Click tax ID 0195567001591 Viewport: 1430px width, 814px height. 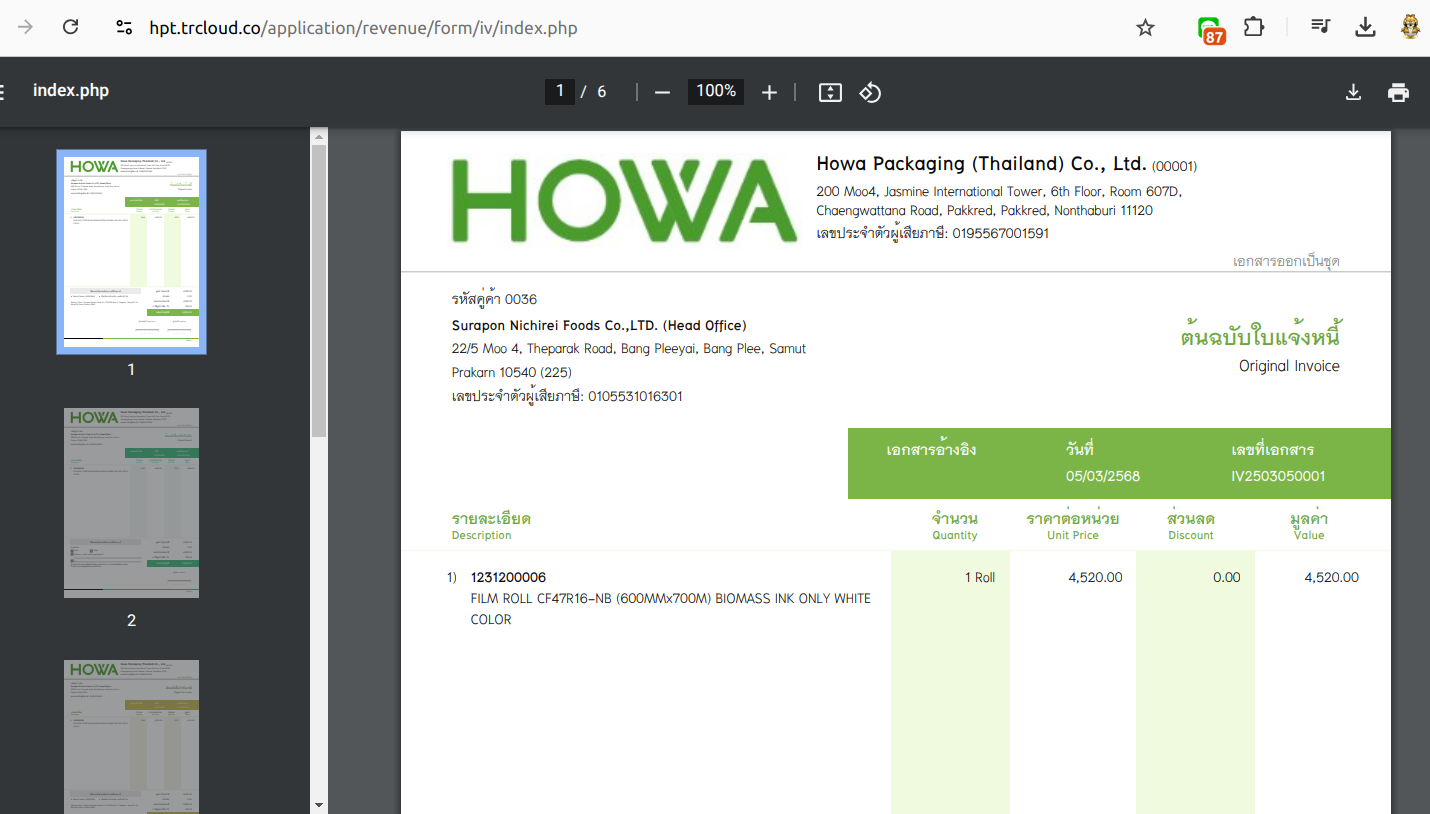[x=1001, y=234]
